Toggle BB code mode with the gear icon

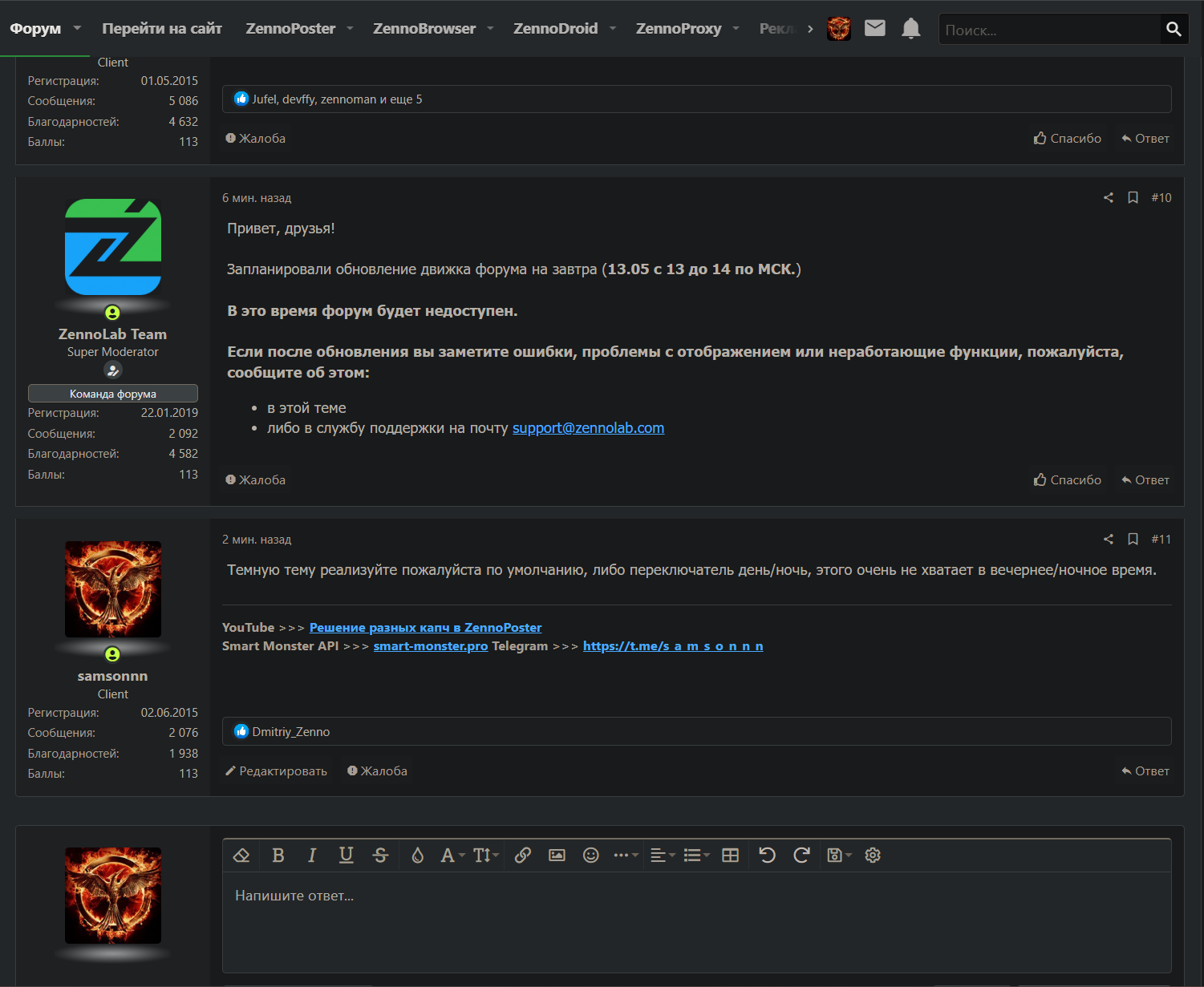click(x=873, y=855)
